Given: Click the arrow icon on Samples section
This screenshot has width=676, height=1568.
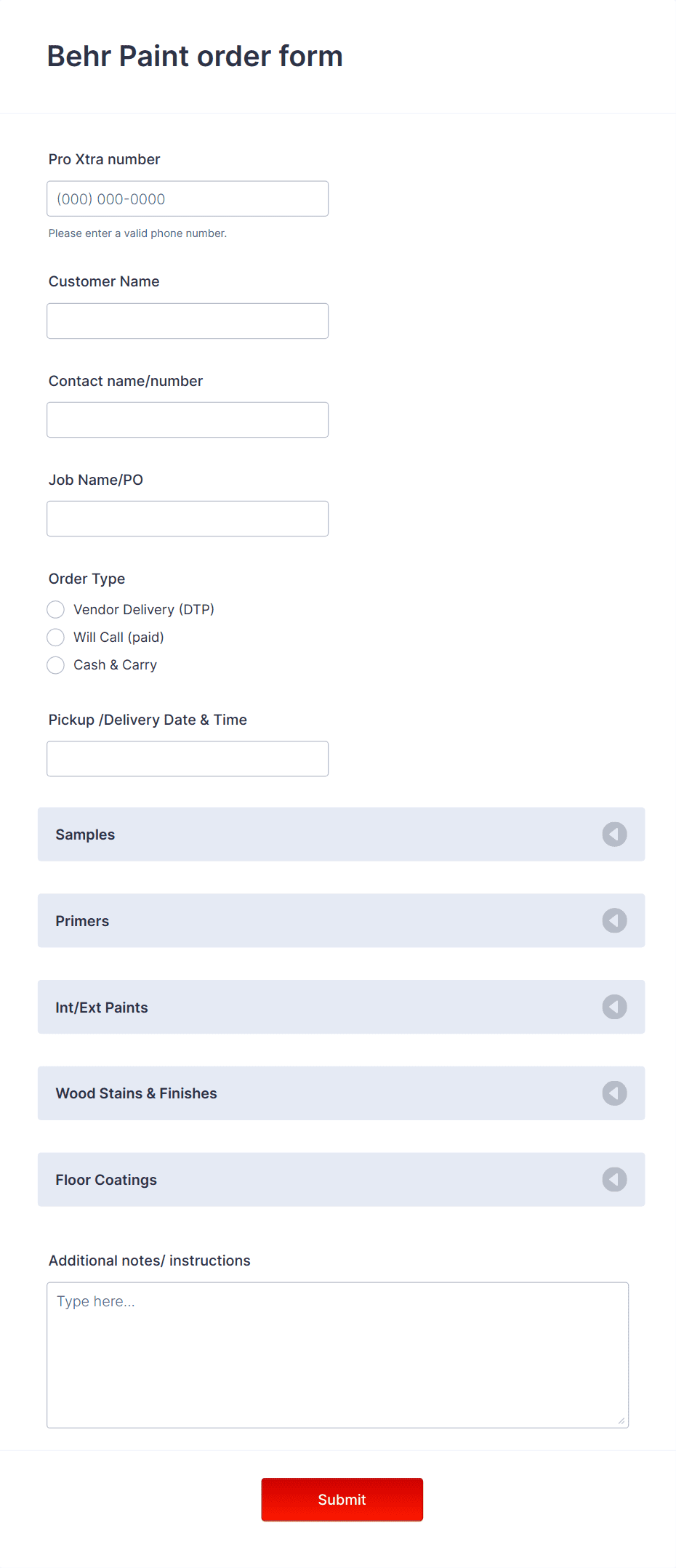Looking at the screenshot, I should coord(613,834).
